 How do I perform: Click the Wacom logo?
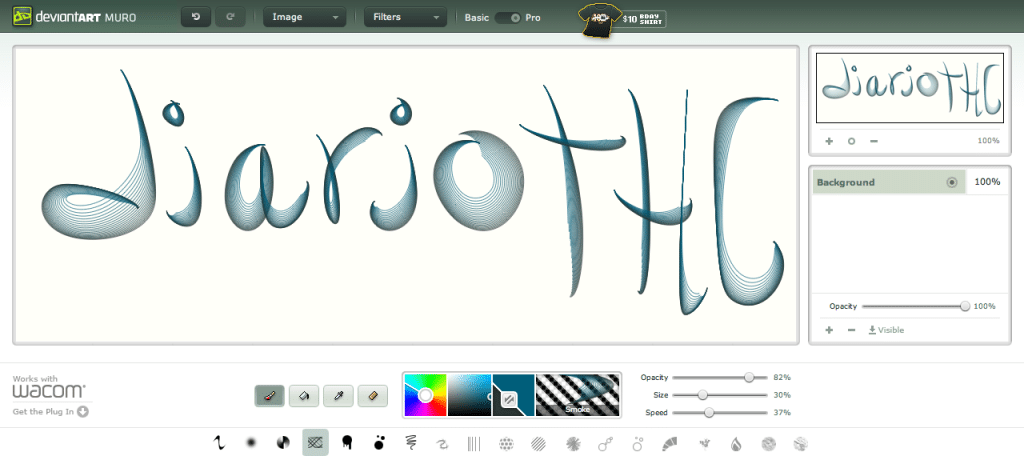click(49, 391)
